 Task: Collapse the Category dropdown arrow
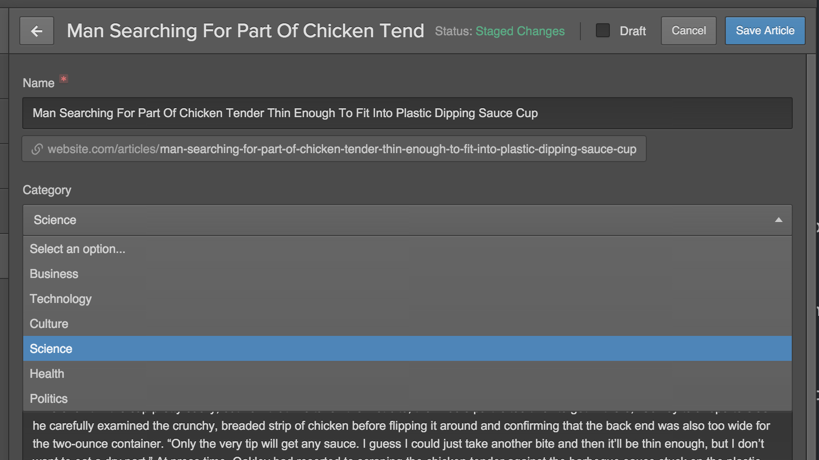[x=778, y=220]
